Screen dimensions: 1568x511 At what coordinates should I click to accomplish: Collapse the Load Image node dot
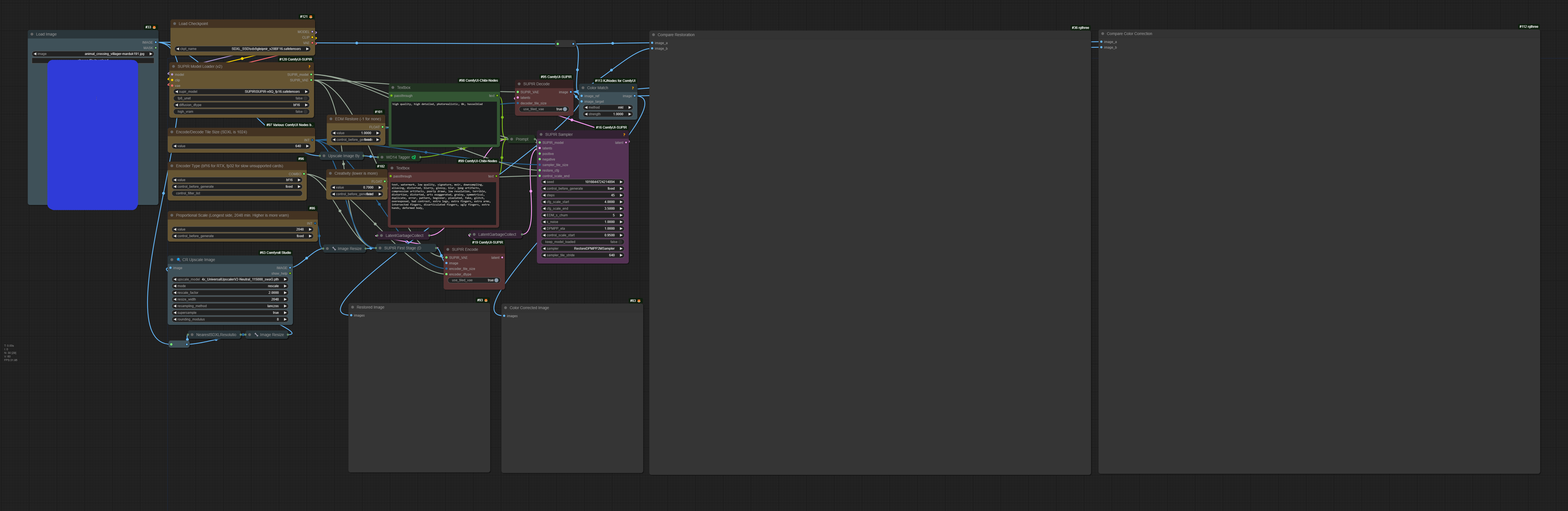coord(32,34)
